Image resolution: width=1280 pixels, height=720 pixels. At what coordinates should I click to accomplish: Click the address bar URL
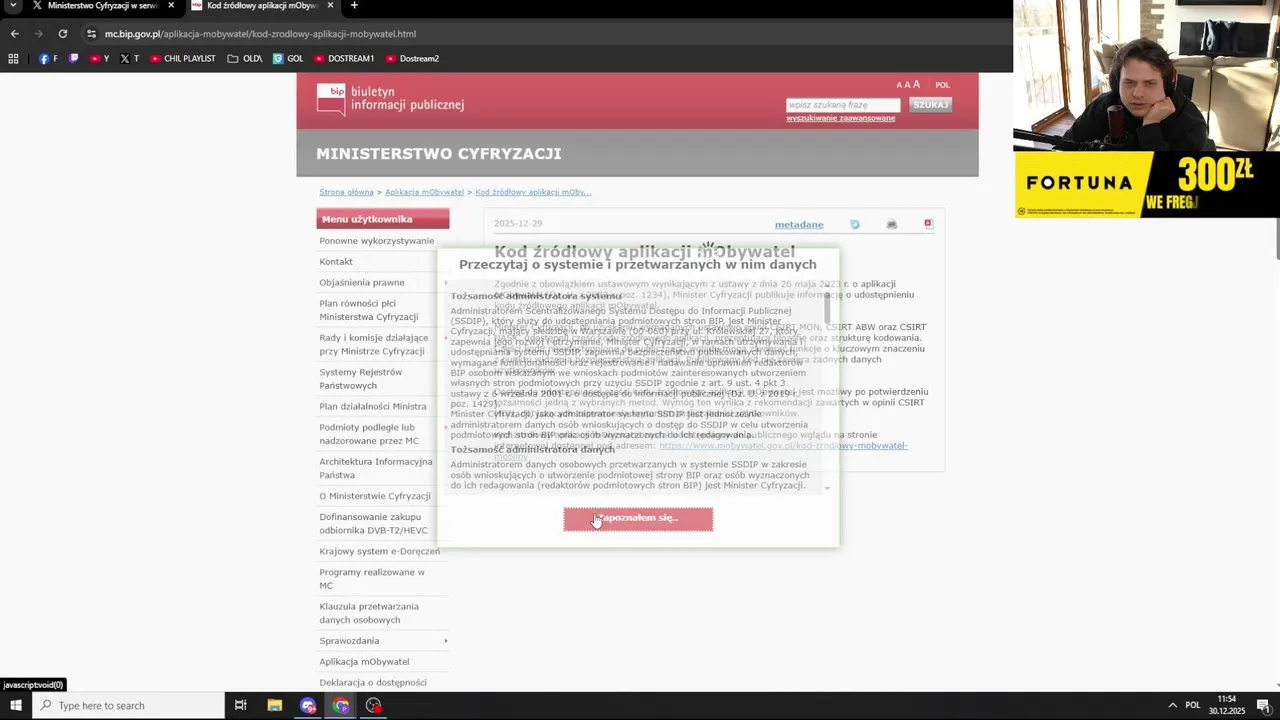[260, 34]
